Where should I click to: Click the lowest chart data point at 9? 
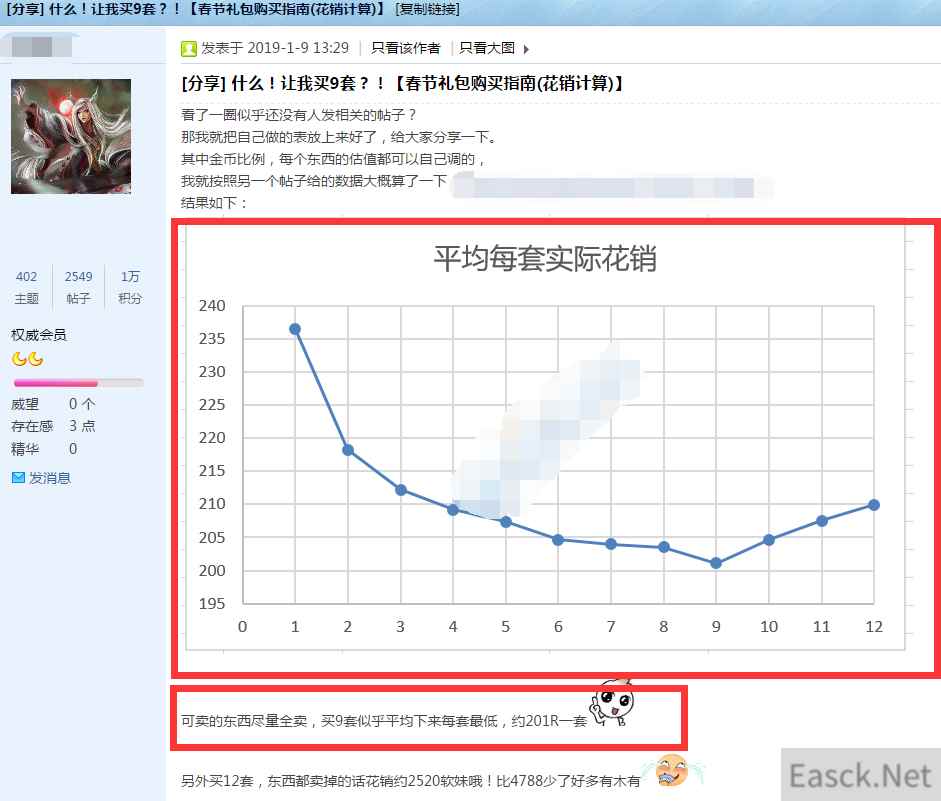point(715,563)
